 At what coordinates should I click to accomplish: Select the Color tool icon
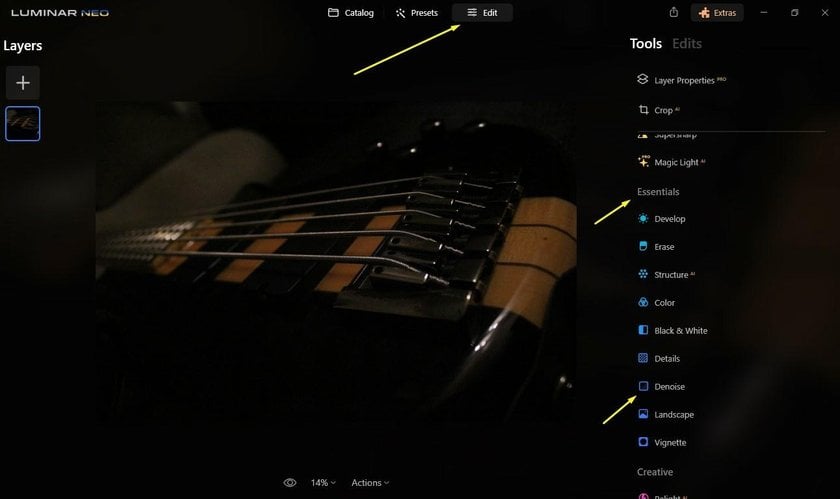click(643, 302)
